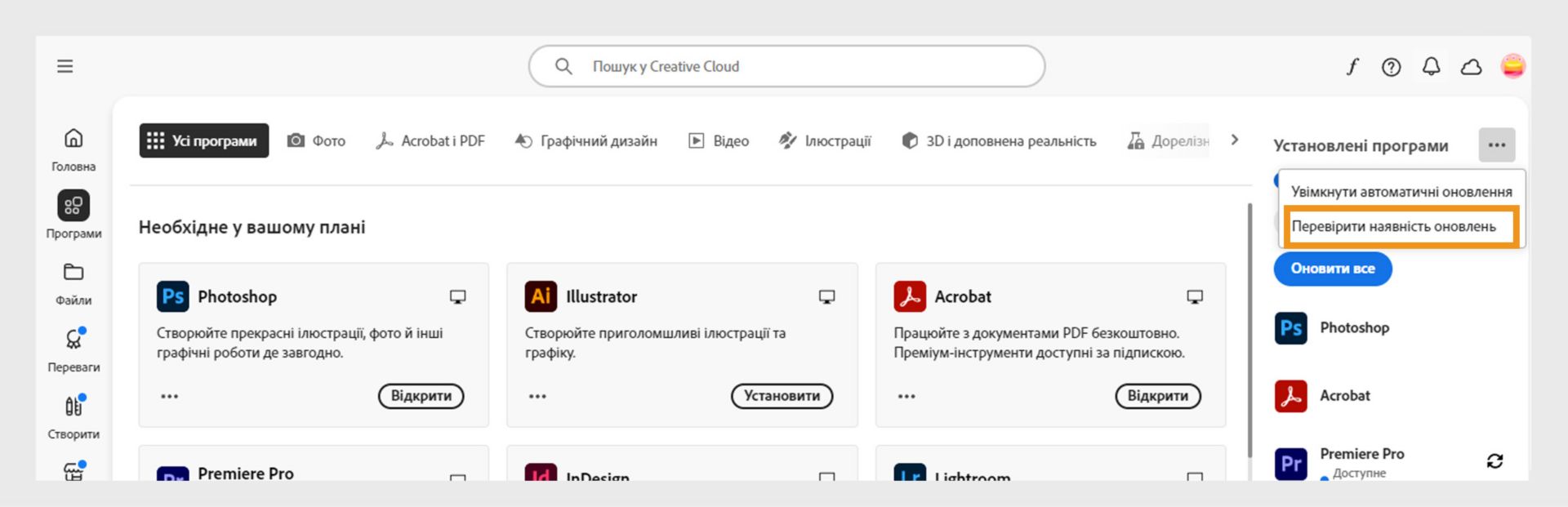Click the Premiere Pro update refresh icon
The height and width of the screenshot is (507, 1568).
coord(1494,461)
